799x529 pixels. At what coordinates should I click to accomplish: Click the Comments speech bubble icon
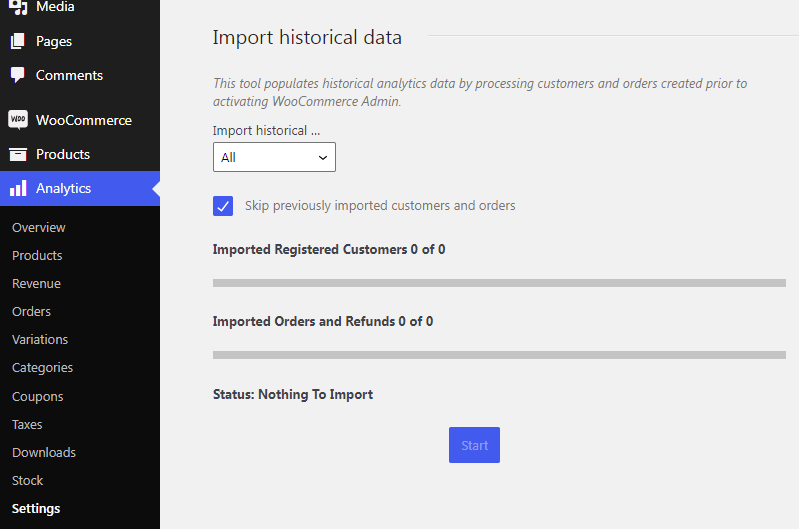point(18,75)
